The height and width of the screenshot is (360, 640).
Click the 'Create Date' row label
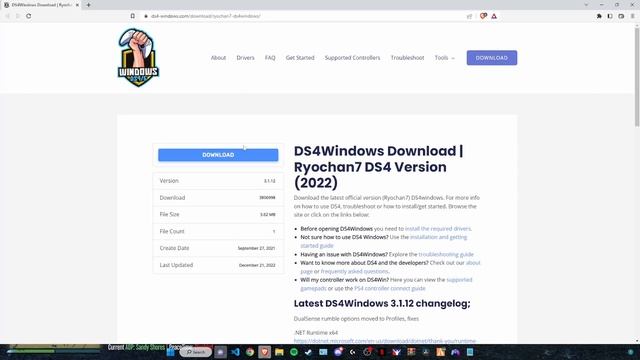(174, 248)
